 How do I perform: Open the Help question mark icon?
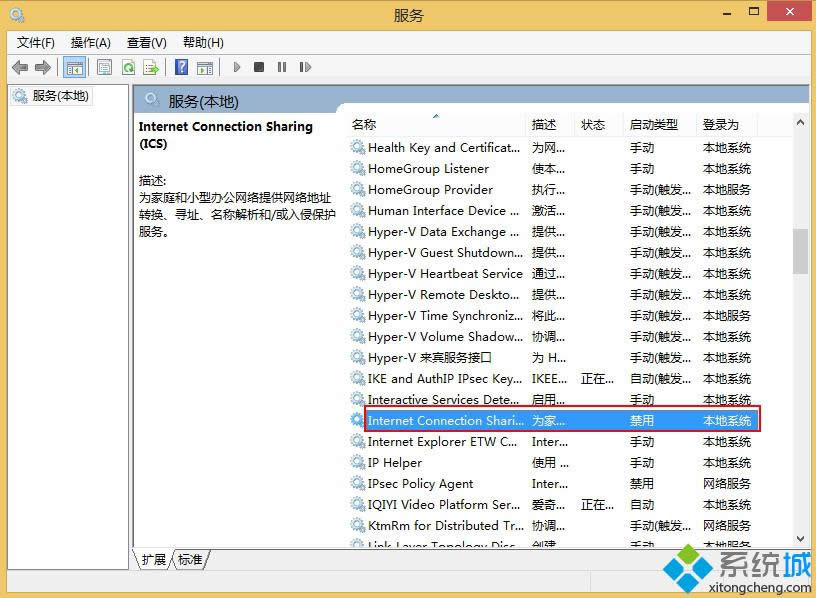tap(181, 67)
